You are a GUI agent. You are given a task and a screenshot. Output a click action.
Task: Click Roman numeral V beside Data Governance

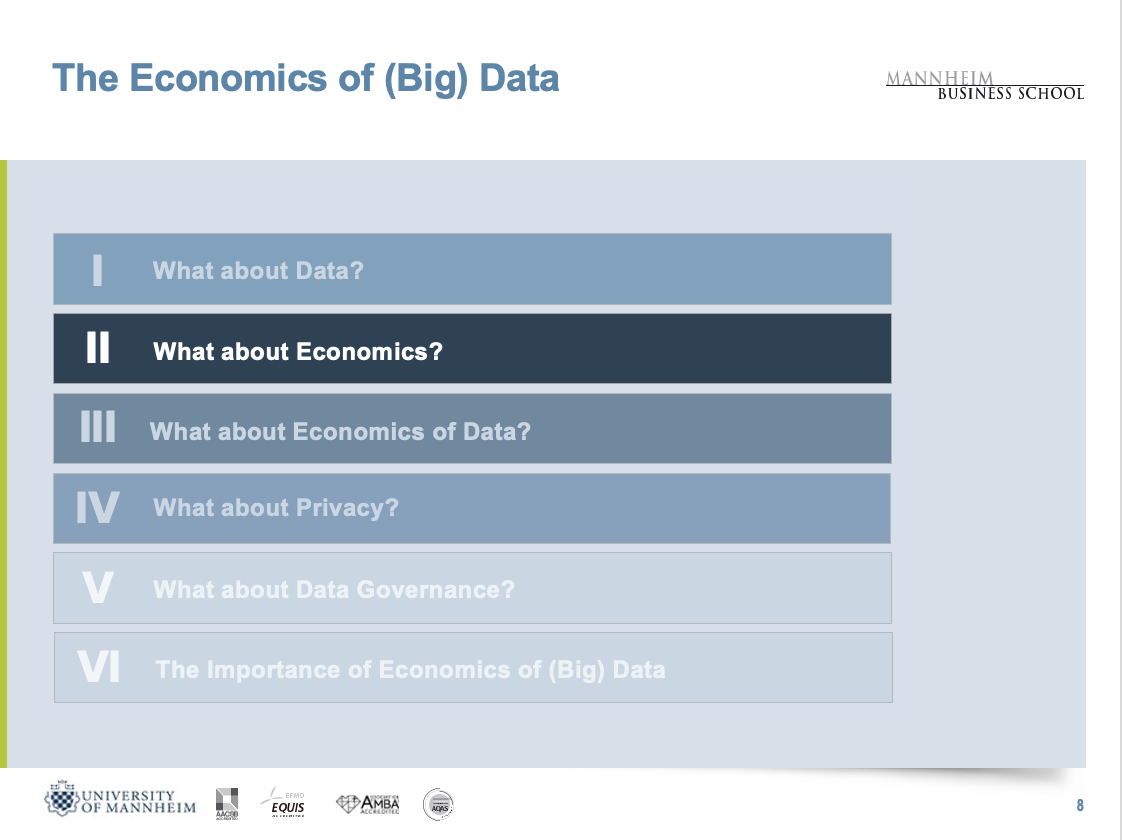[x=97, y=588]
